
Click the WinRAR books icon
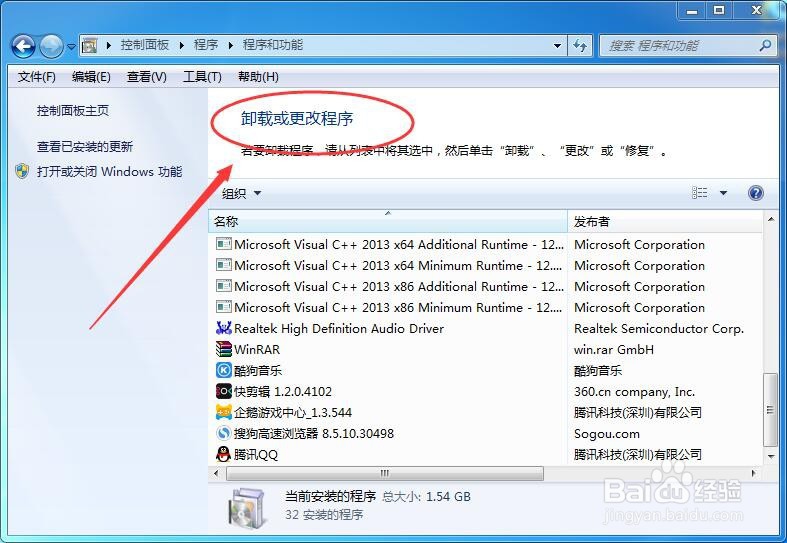click(x=223, y=349)
